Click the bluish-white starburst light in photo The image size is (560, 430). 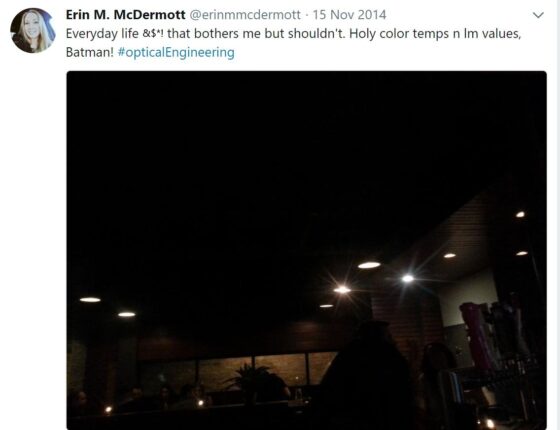[x=408, y=278]
